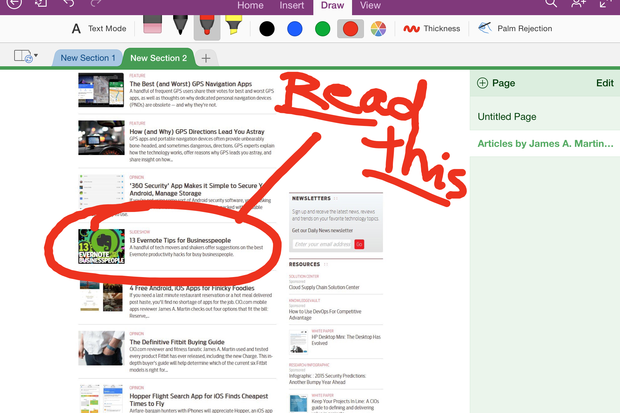Tap the Keep Your Projects In Line thumbnail
620x413 pixels.
(x=299, y=404)
